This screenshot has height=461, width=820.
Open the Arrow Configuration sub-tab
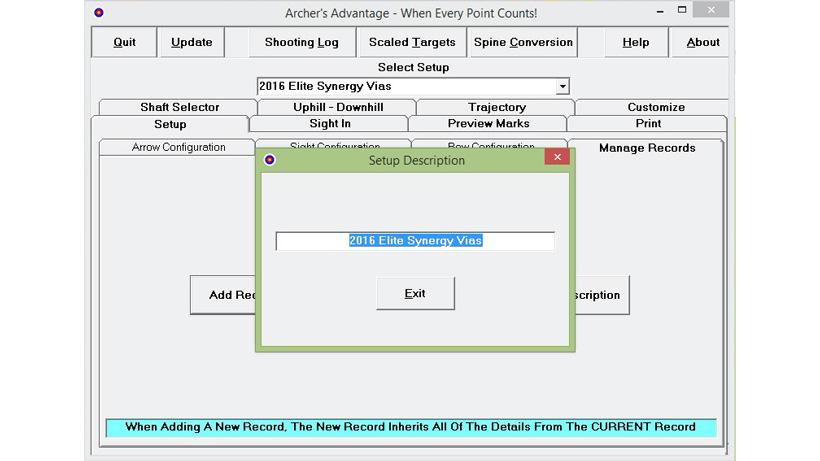pos(178,147)
